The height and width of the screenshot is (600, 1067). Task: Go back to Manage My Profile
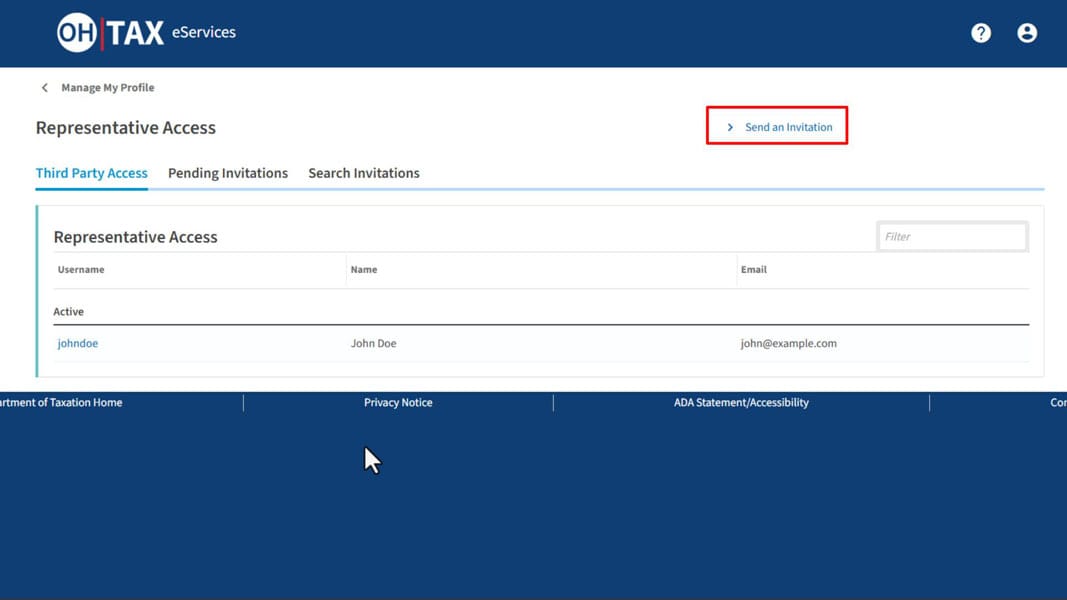[x=108, y=87]
